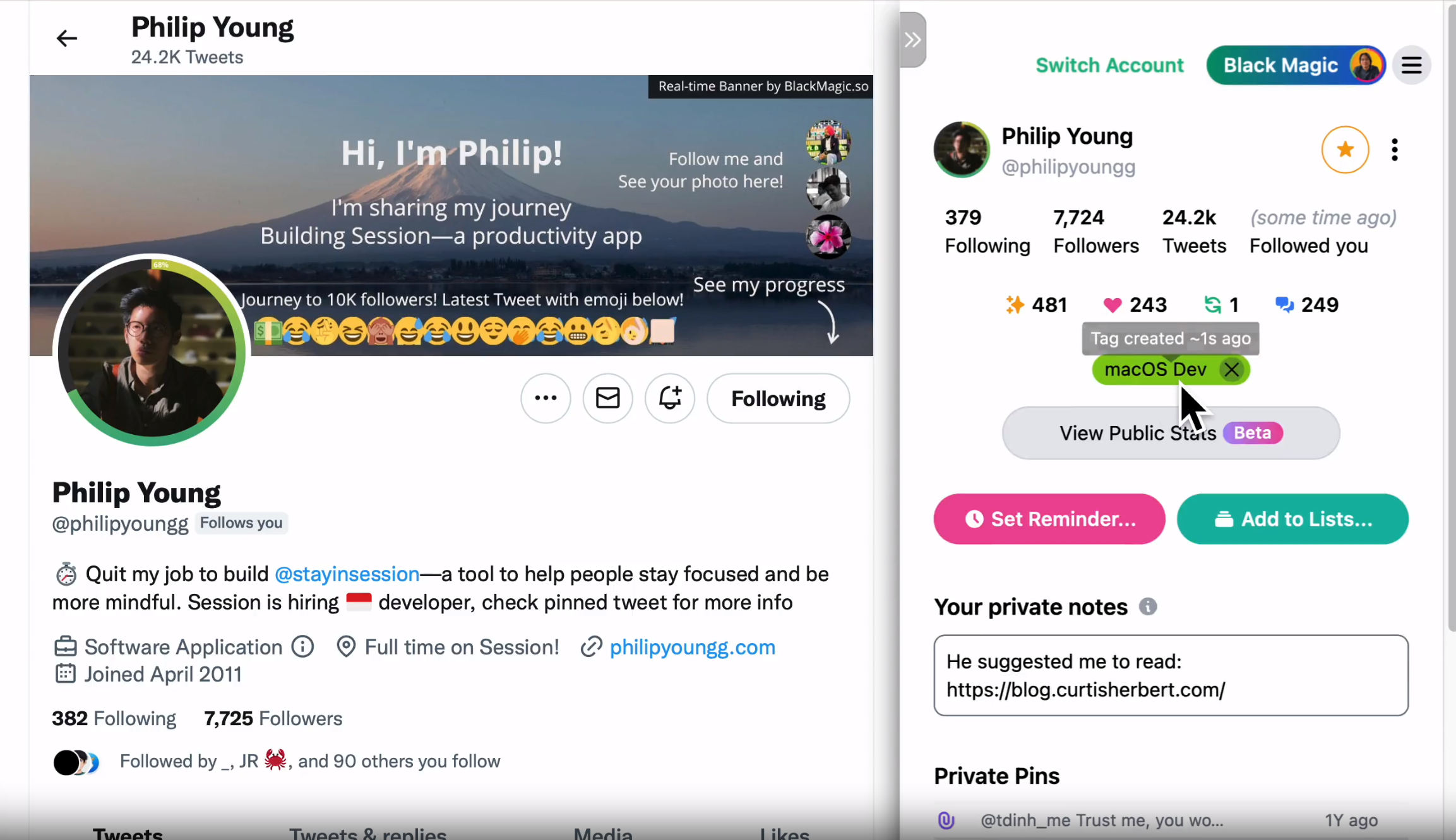Click Switch Account
The image size is (1456, 840).
[1109, 65]
